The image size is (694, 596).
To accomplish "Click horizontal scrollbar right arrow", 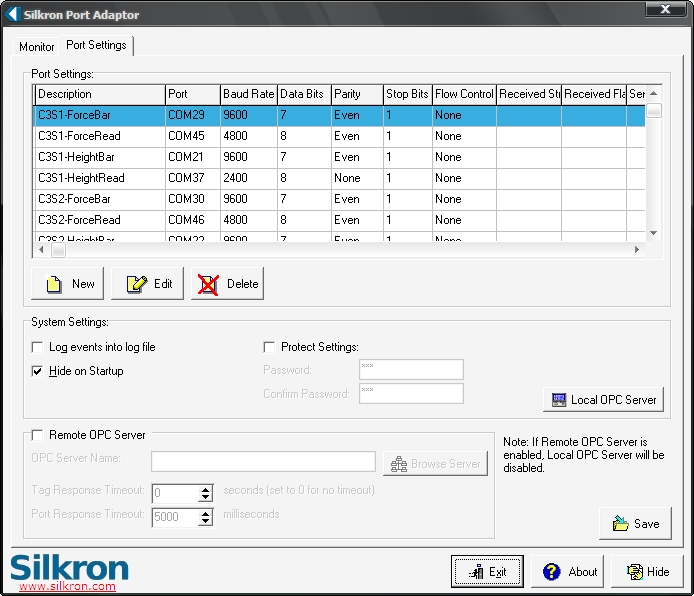I will click(637, 250).
